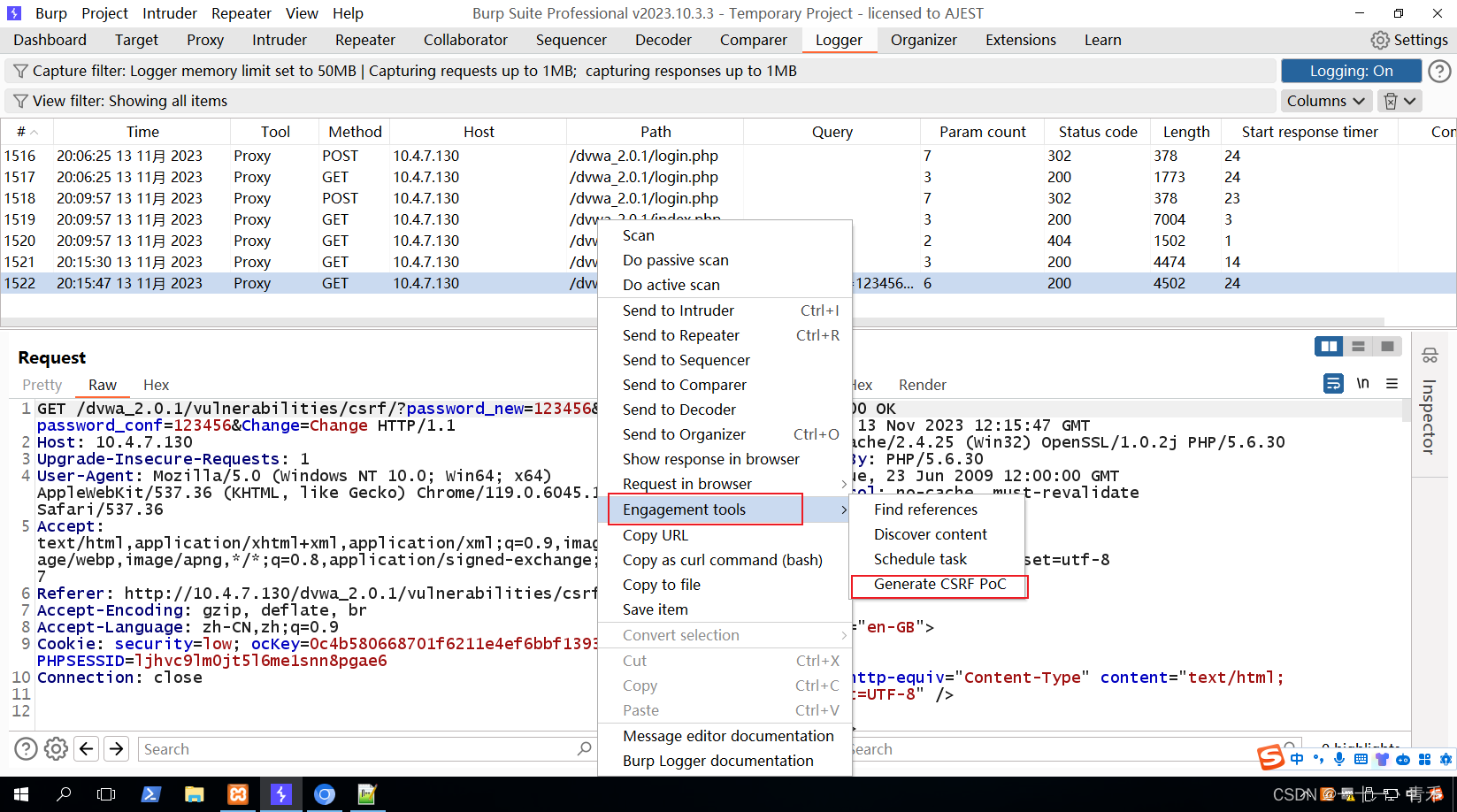
Task: Click the request search magnifier icon
Action: pyautogui.click(x=584, y=748)
